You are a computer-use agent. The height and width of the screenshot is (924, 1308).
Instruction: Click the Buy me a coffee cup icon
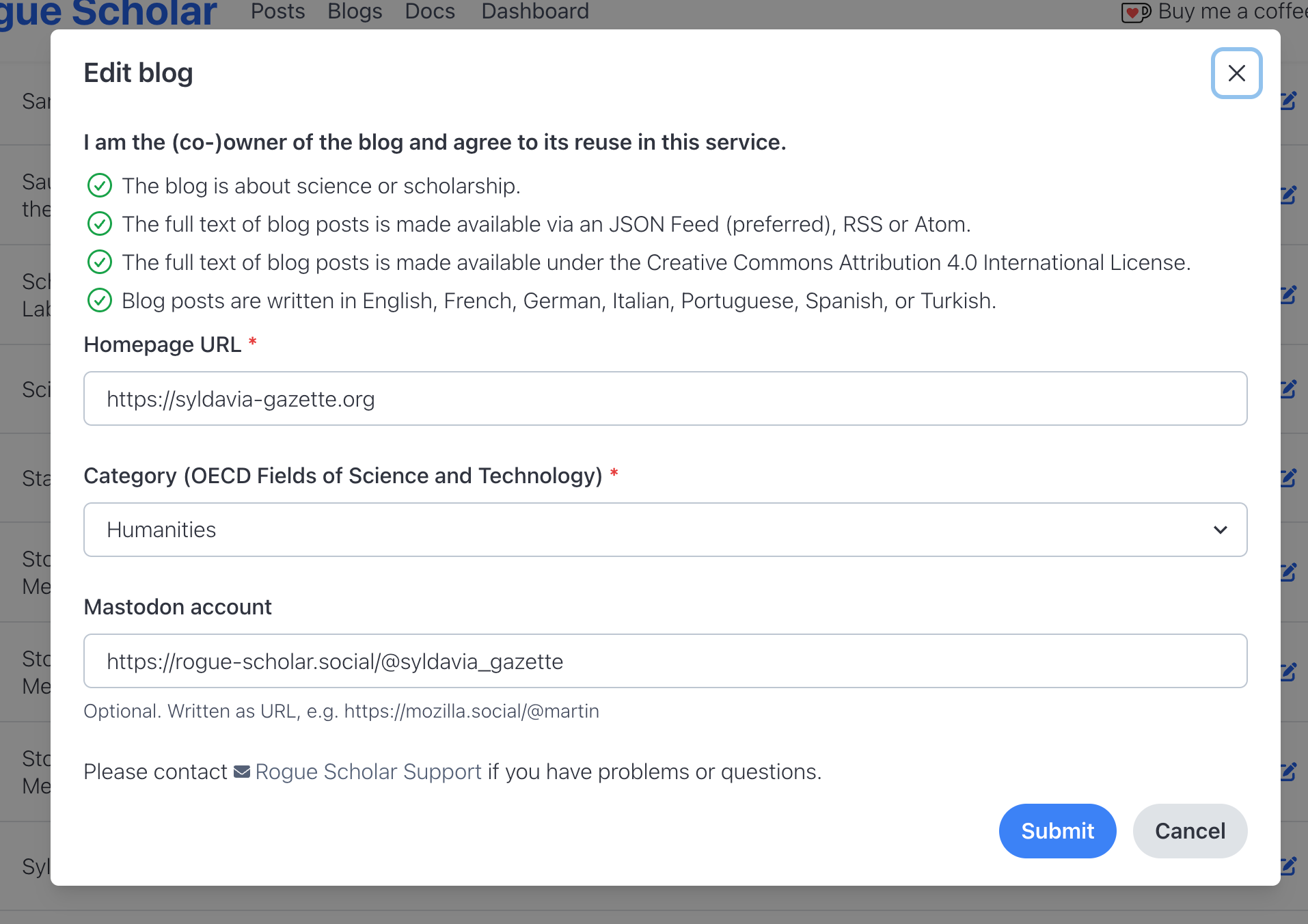point(1135,12)
